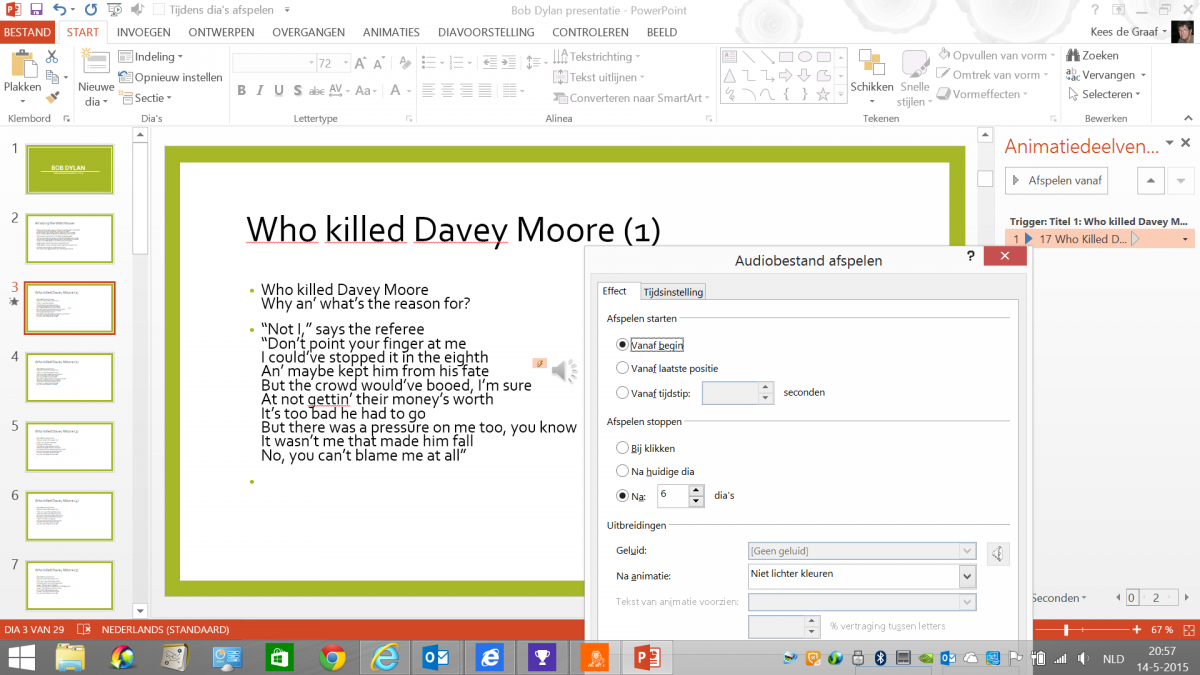
Task: Click the Schikken arrange icon
Action: [x=871, y=65]
